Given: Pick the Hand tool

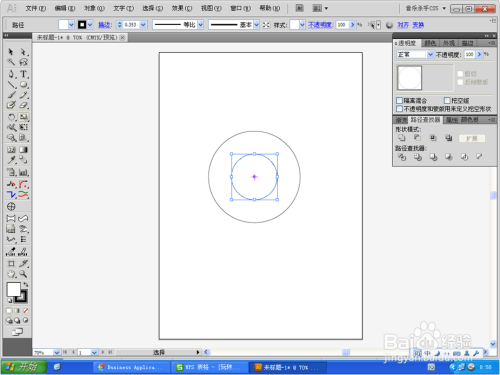Looking at the screenshot, I should (x=11, y=274).
